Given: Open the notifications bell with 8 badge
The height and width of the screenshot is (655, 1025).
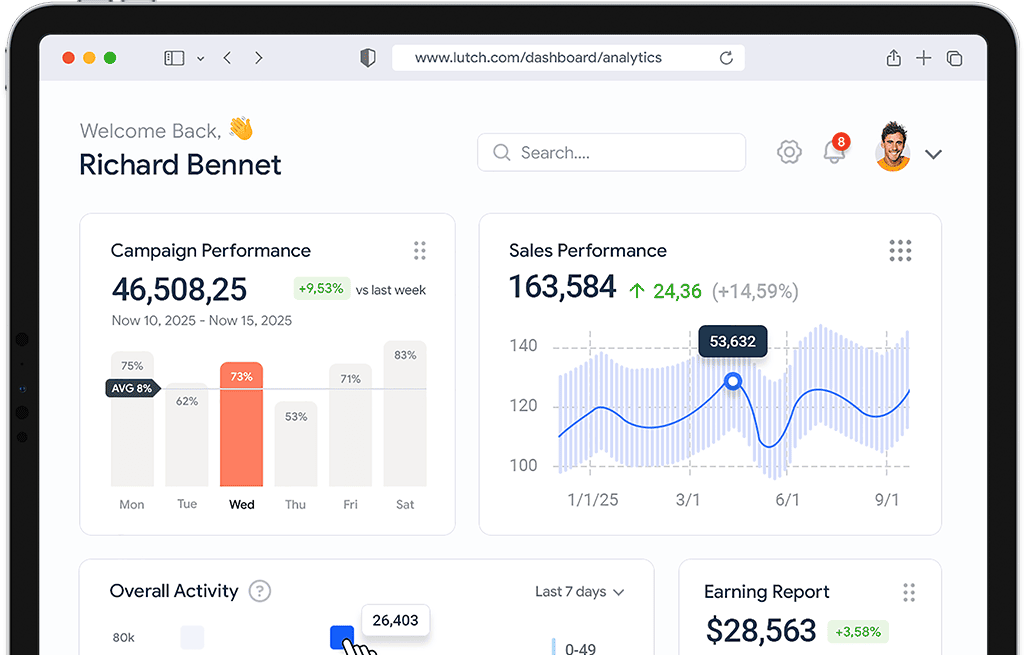Looking at the screenshot, I should coord(834,152).
